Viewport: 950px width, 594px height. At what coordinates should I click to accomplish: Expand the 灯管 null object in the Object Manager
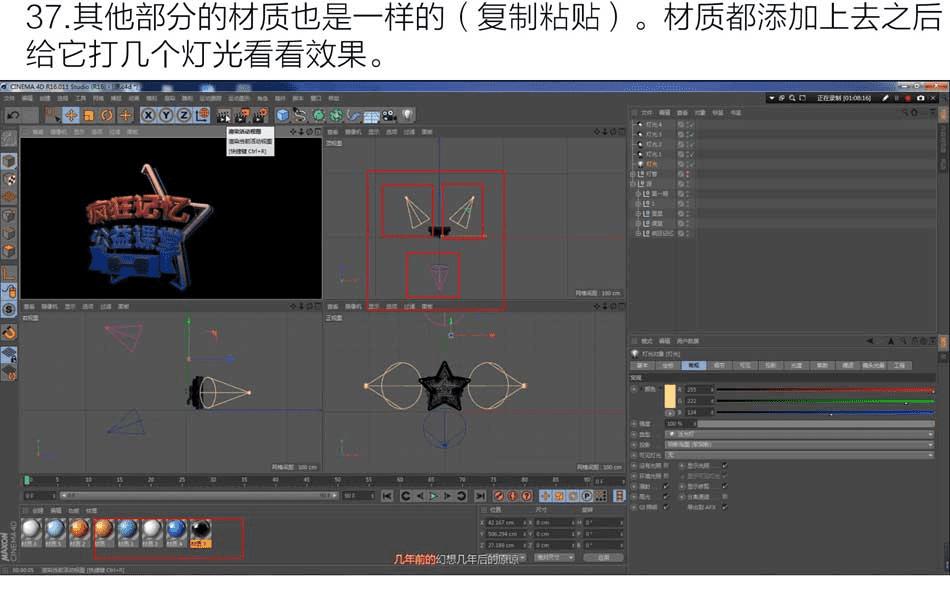point(633,174)
